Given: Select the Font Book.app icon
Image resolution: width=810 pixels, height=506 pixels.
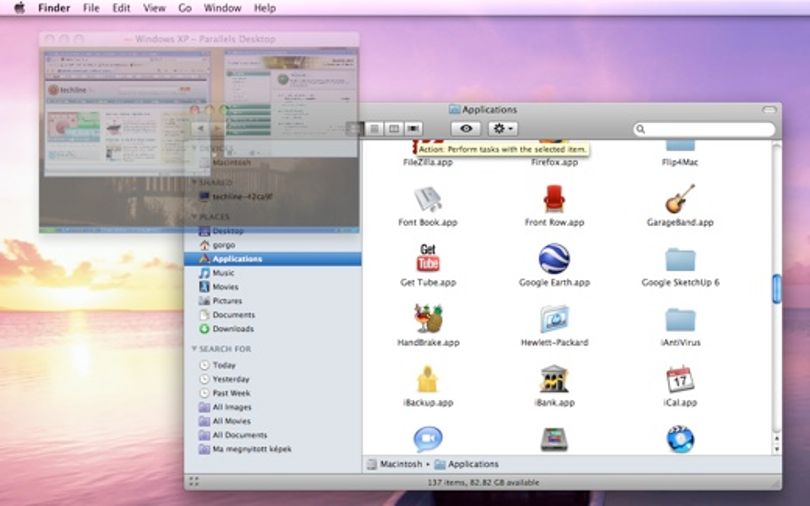Looking at the screenshot, I should click(x=428, y=199).
